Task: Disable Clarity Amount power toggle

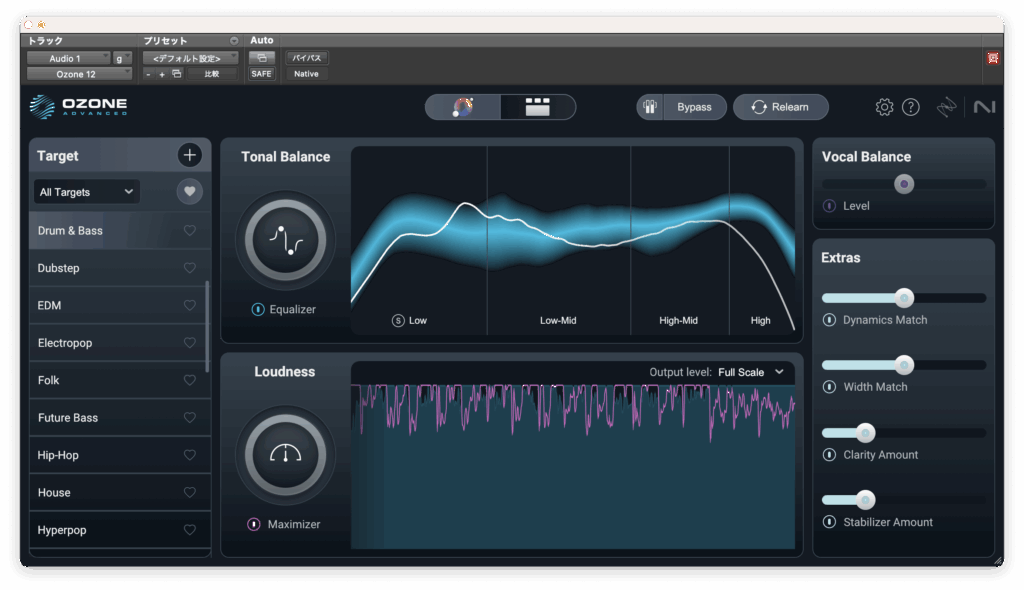Action: click(829, 455)
